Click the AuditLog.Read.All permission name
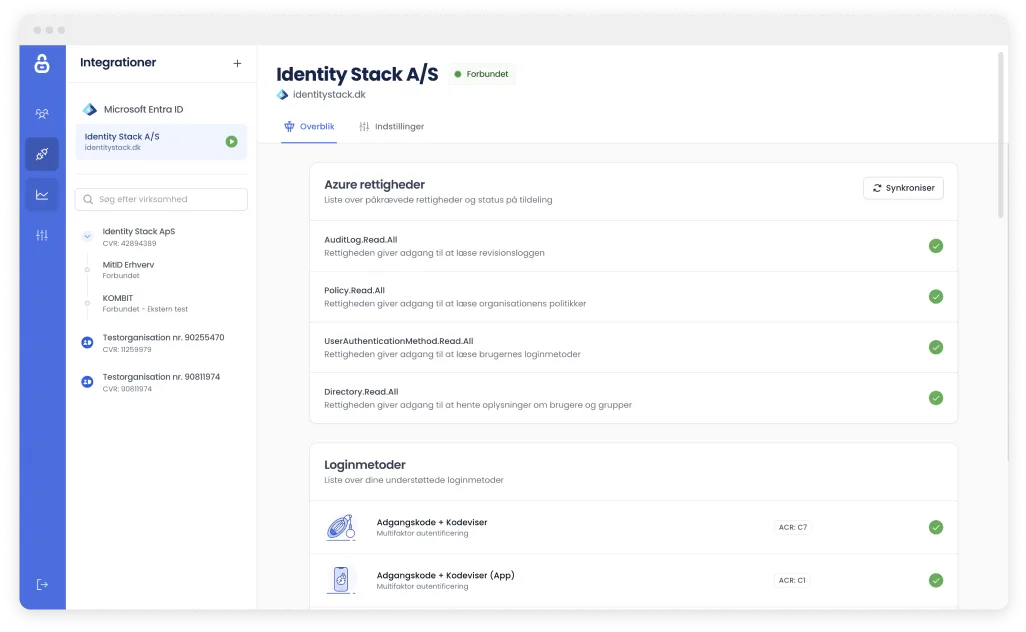The height and width of the screenshot is (632, 1026). (x=361, y=240)
